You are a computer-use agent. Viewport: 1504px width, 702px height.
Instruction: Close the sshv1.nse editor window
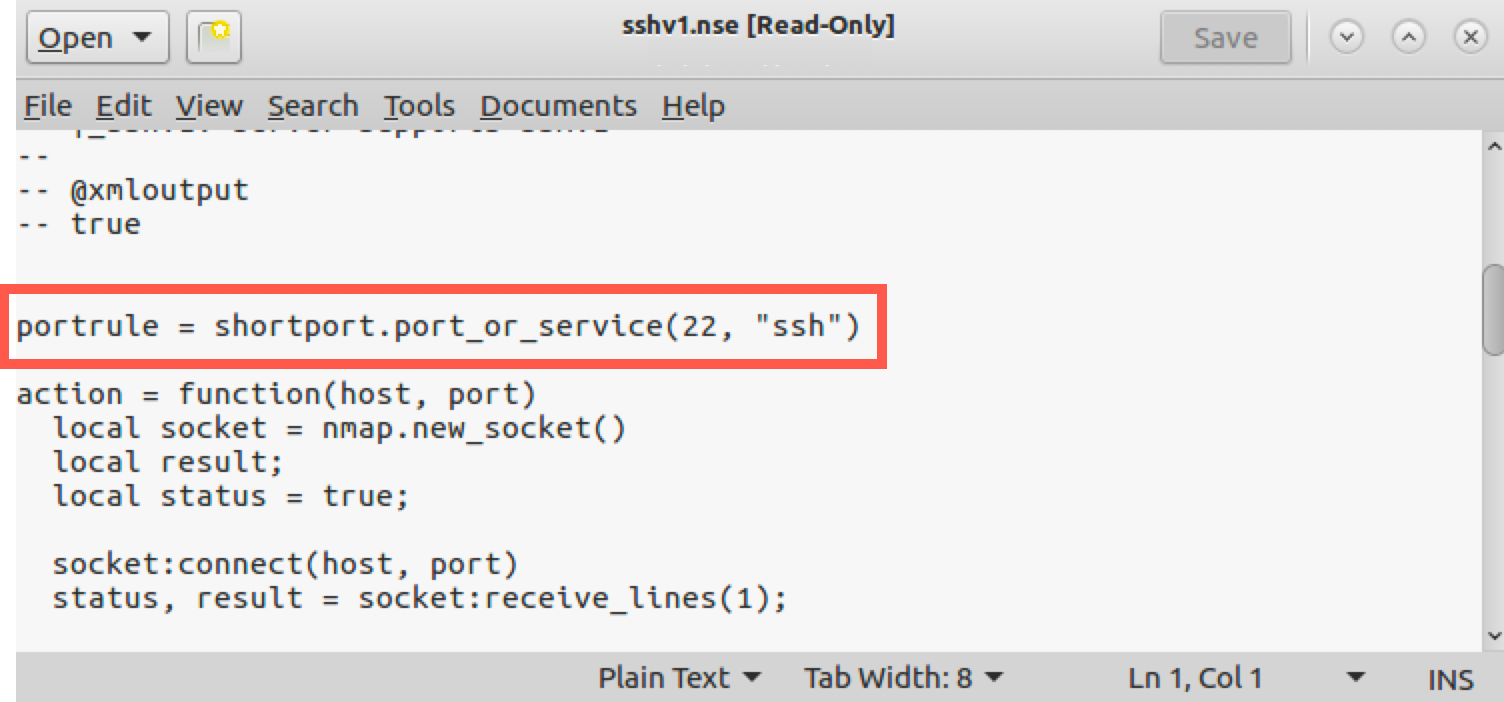click(x=1469, y=38)
